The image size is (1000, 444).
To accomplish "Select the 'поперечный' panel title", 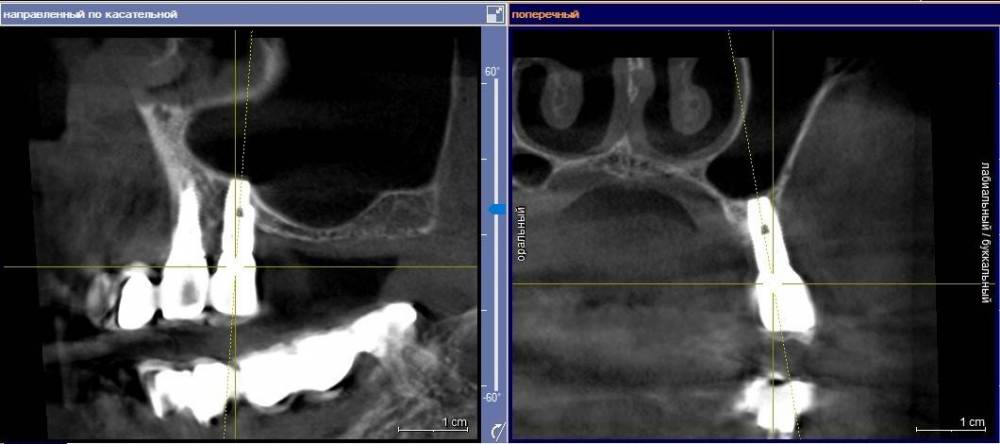I will point(546,14).
